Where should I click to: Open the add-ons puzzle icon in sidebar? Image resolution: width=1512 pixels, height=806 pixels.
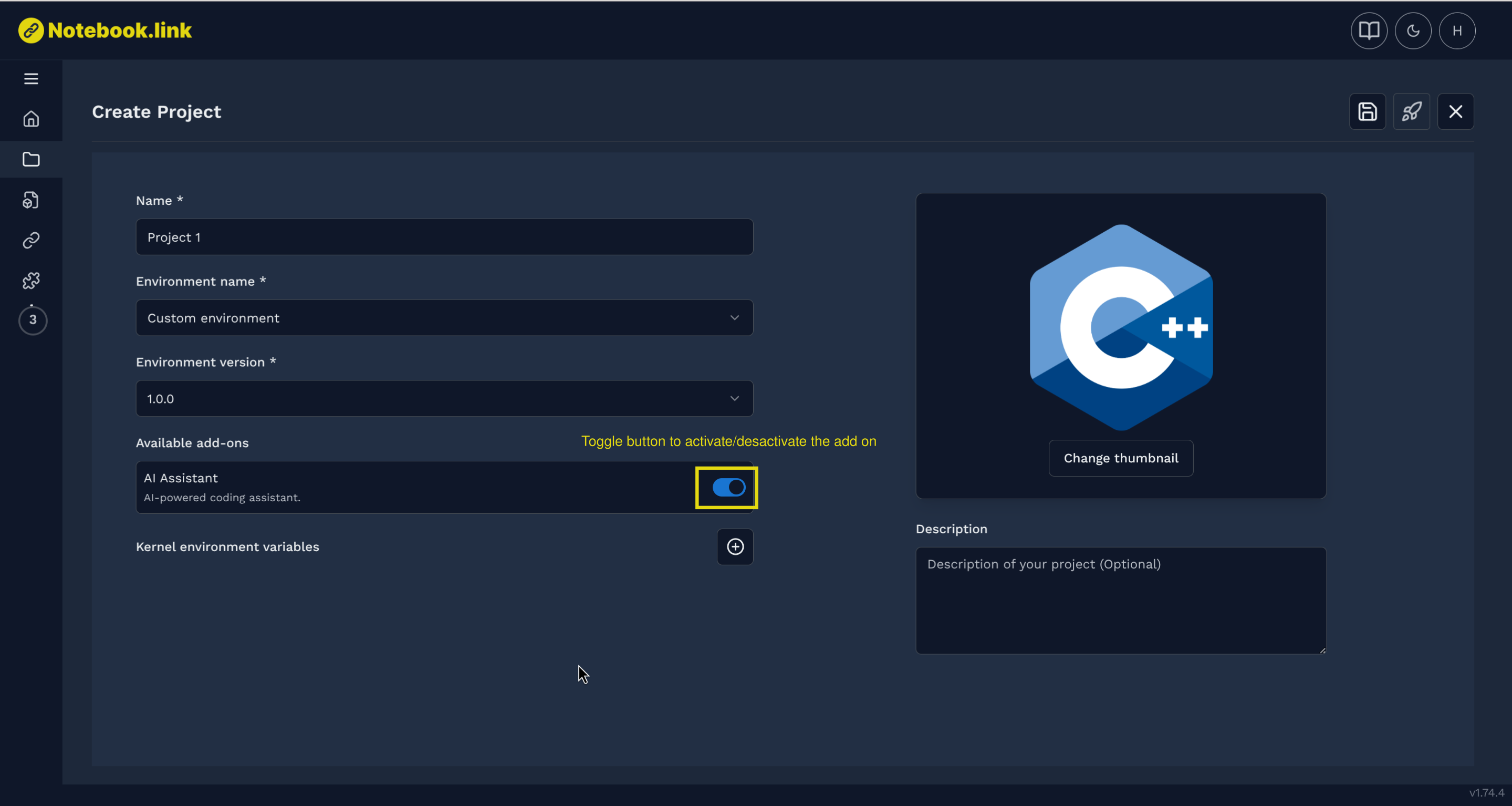tap(31, 281)
